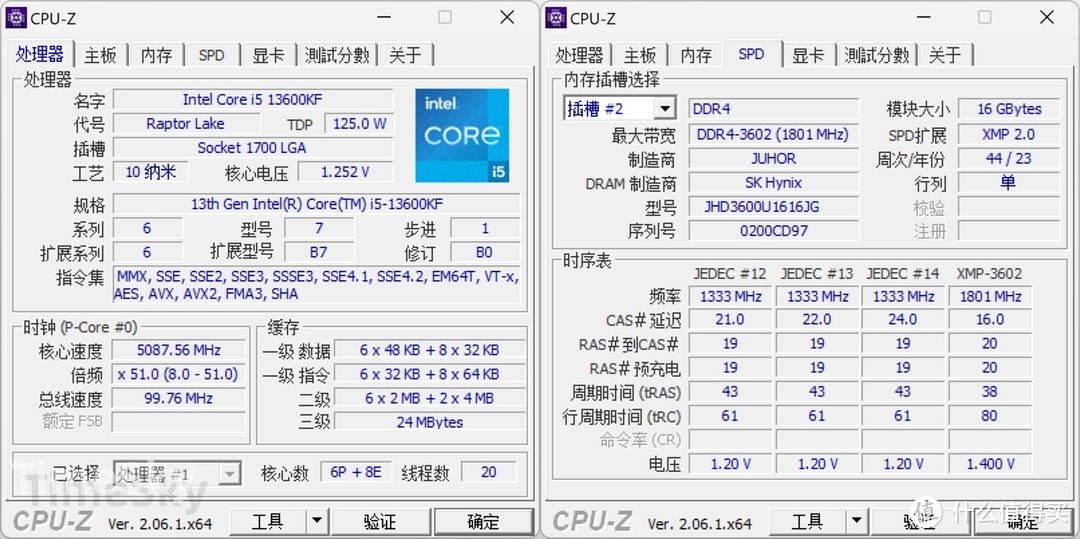
Task: Open the 关于 tab in left window
Action: click(405, 55)
